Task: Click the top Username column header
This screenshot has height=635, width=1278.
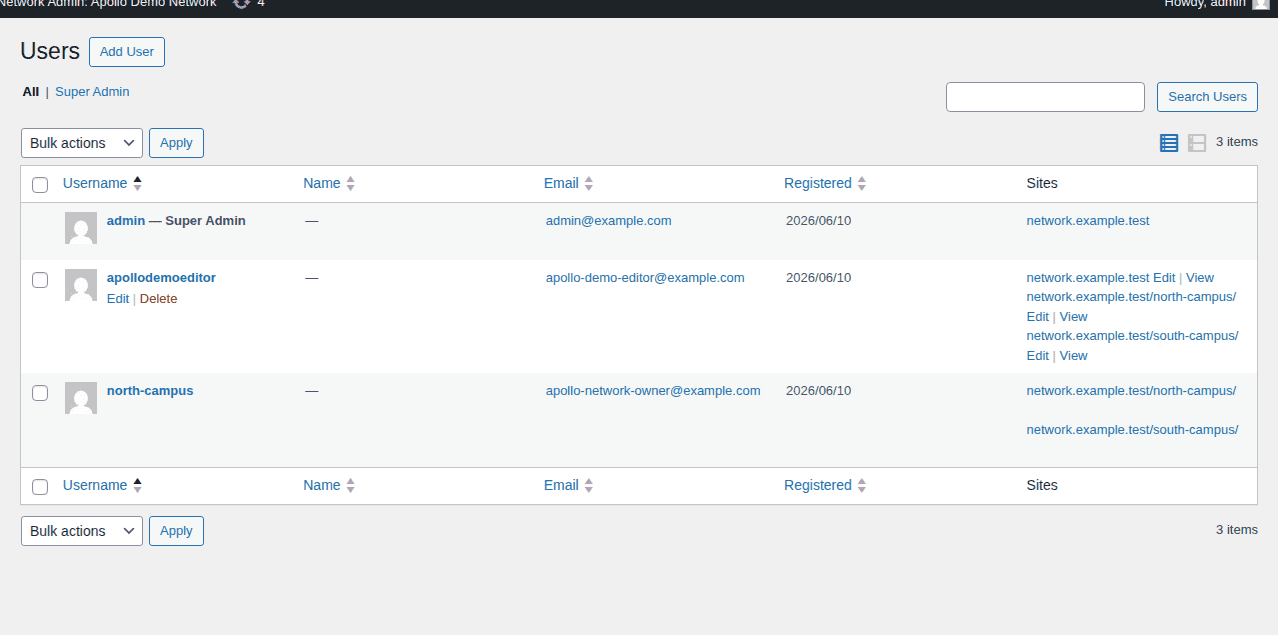Action: click(x=95, y=183)
